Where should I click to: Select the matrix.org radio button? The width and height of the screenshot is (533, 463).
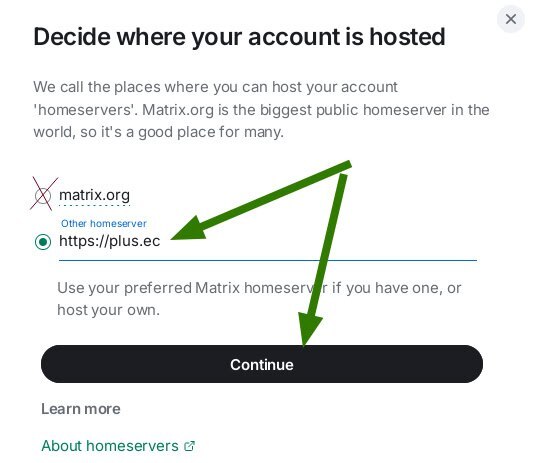coord(43,196)
